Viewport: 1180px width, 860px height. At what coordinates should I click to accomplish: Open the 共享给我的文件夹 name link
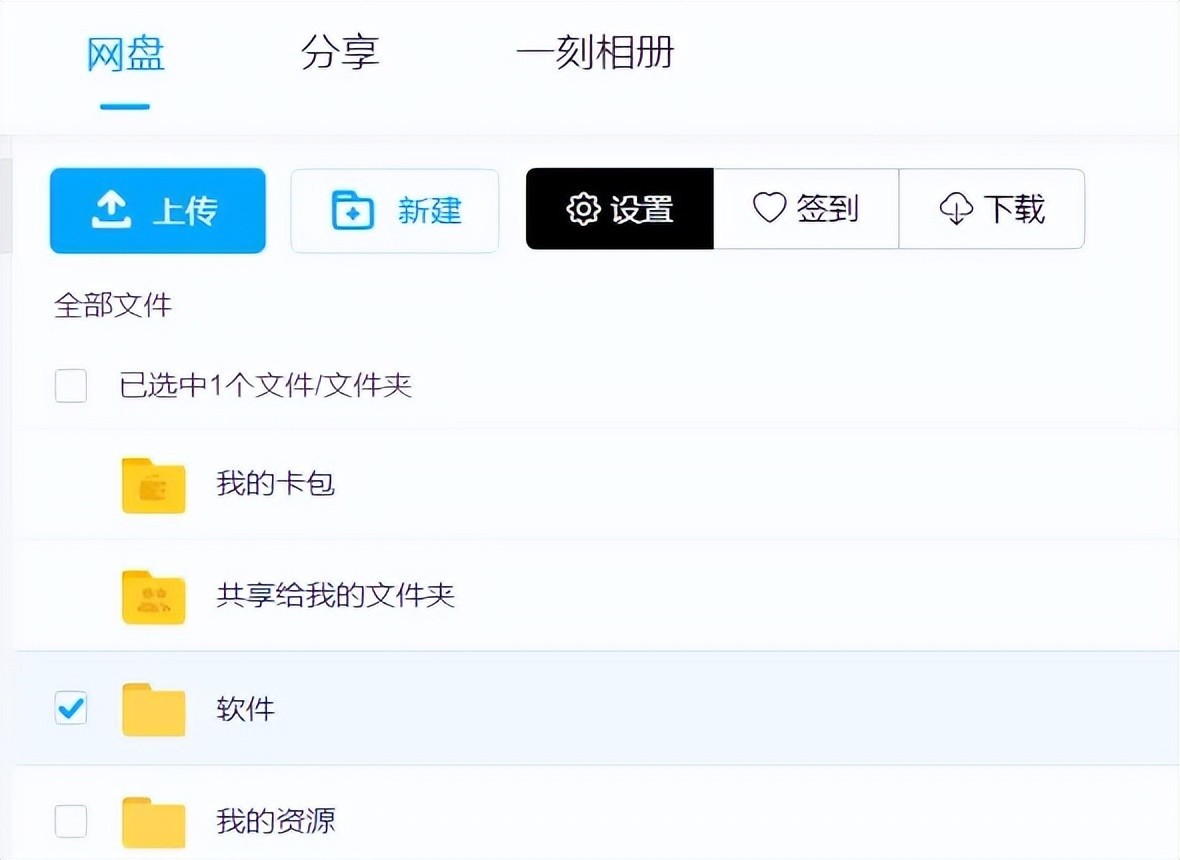(335, 596)
